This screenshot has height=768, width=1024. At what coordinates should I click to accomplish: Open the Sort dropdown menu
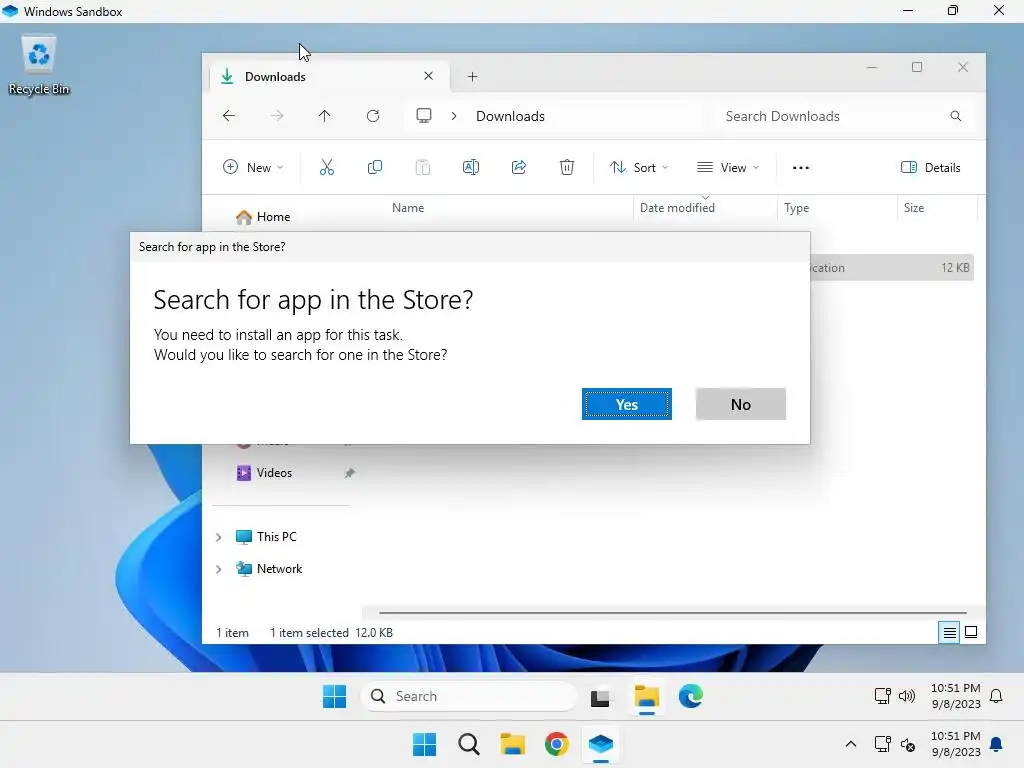pyautogui.click(x=639, y=167)
